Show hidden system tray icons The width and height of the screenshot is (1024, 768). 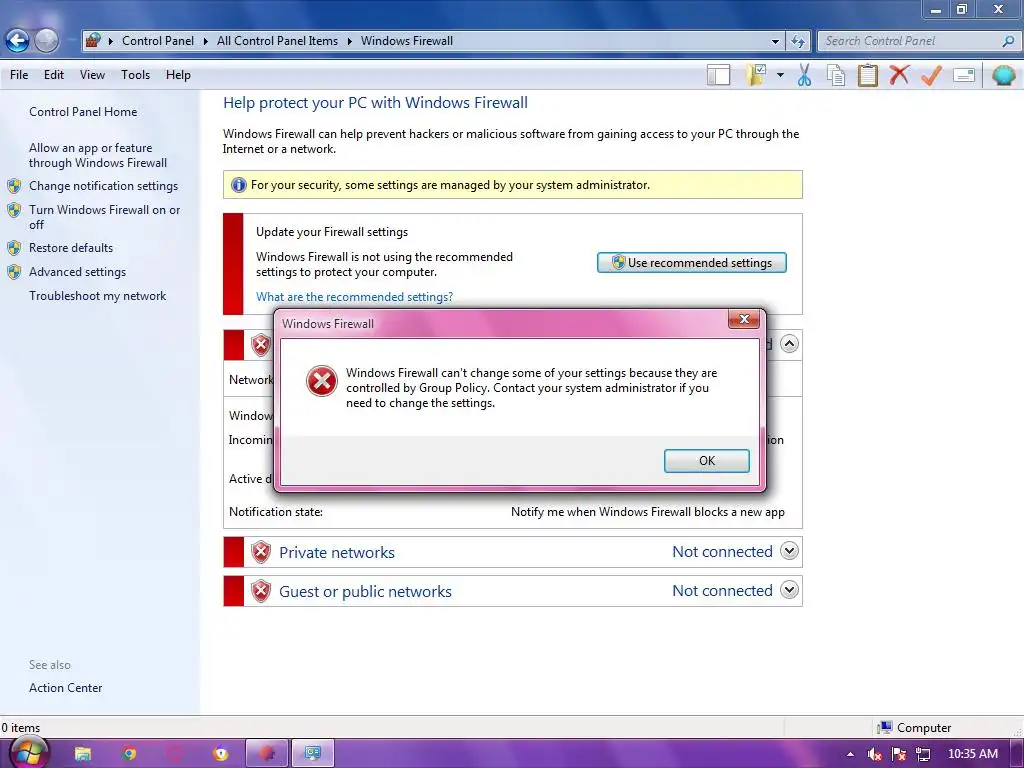click(x=850, y=754)
